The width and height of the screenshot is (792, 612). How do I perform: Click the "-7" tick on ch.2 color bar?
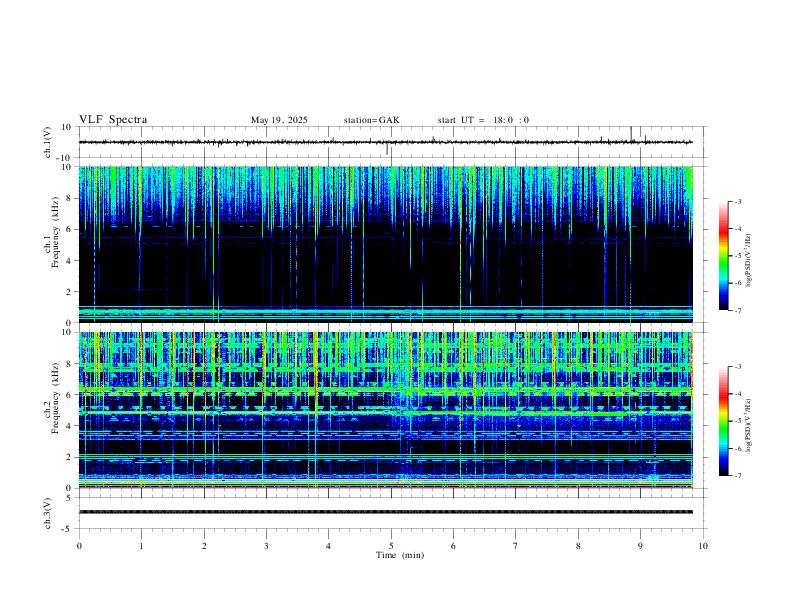737,476
